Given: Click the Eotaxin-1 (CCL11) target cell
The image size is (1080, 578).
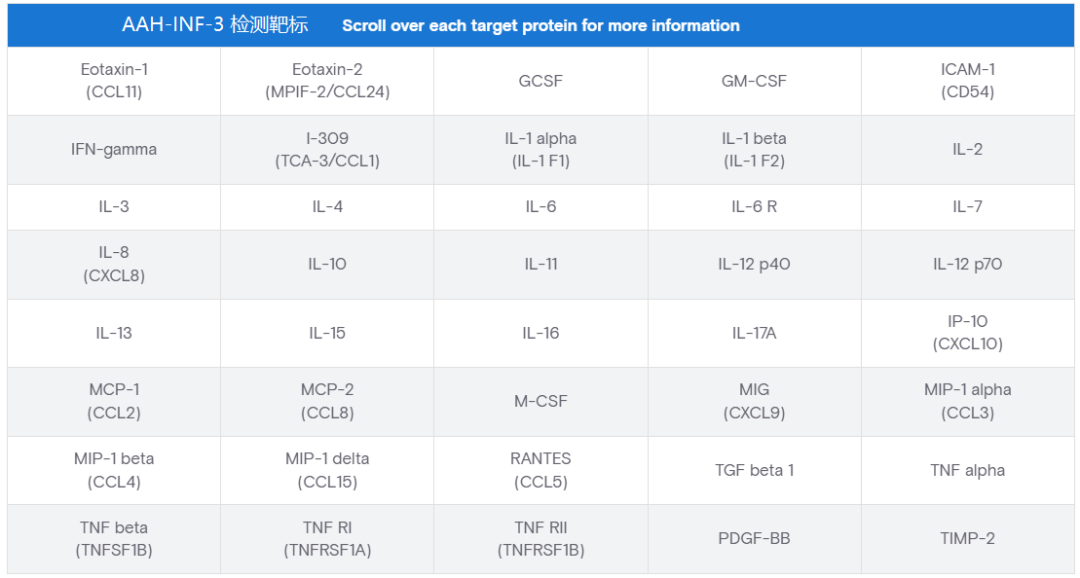Looking at the screenshot, I should [114, 81].
